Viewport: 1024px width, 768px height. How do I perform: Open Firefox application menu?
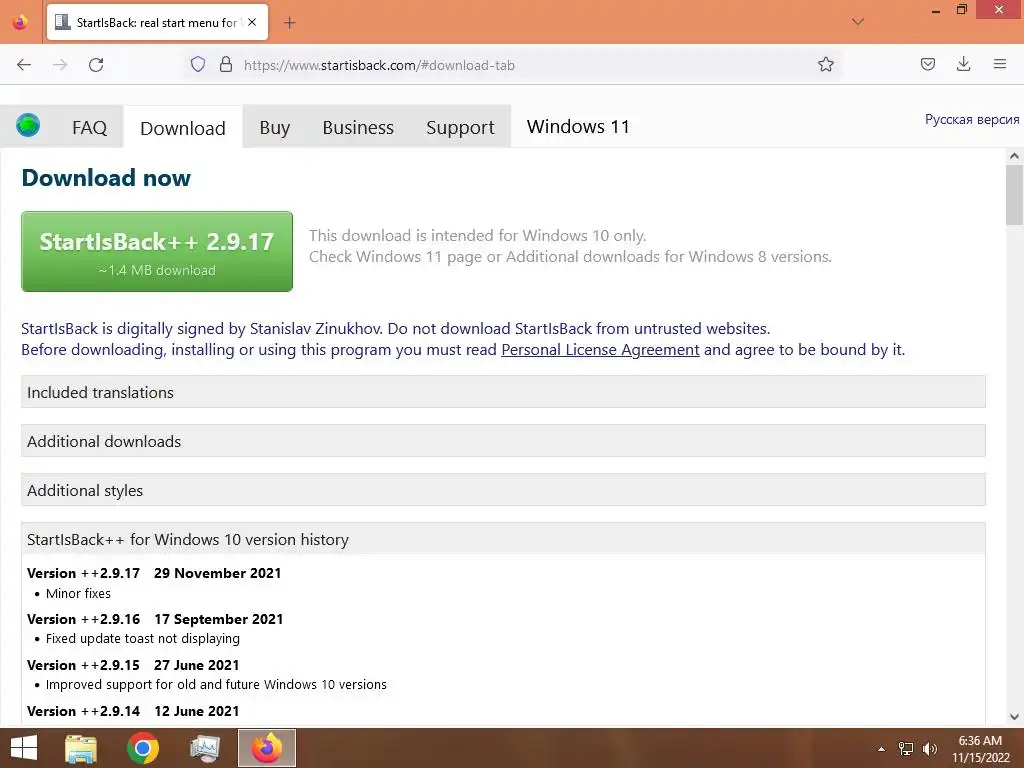tap(1000, 64)
